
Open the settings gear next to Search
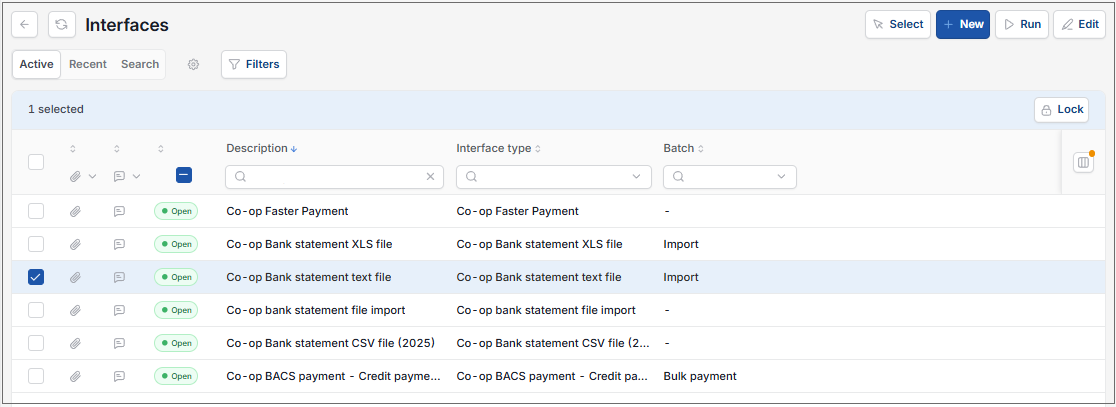[x=194, y=65]
